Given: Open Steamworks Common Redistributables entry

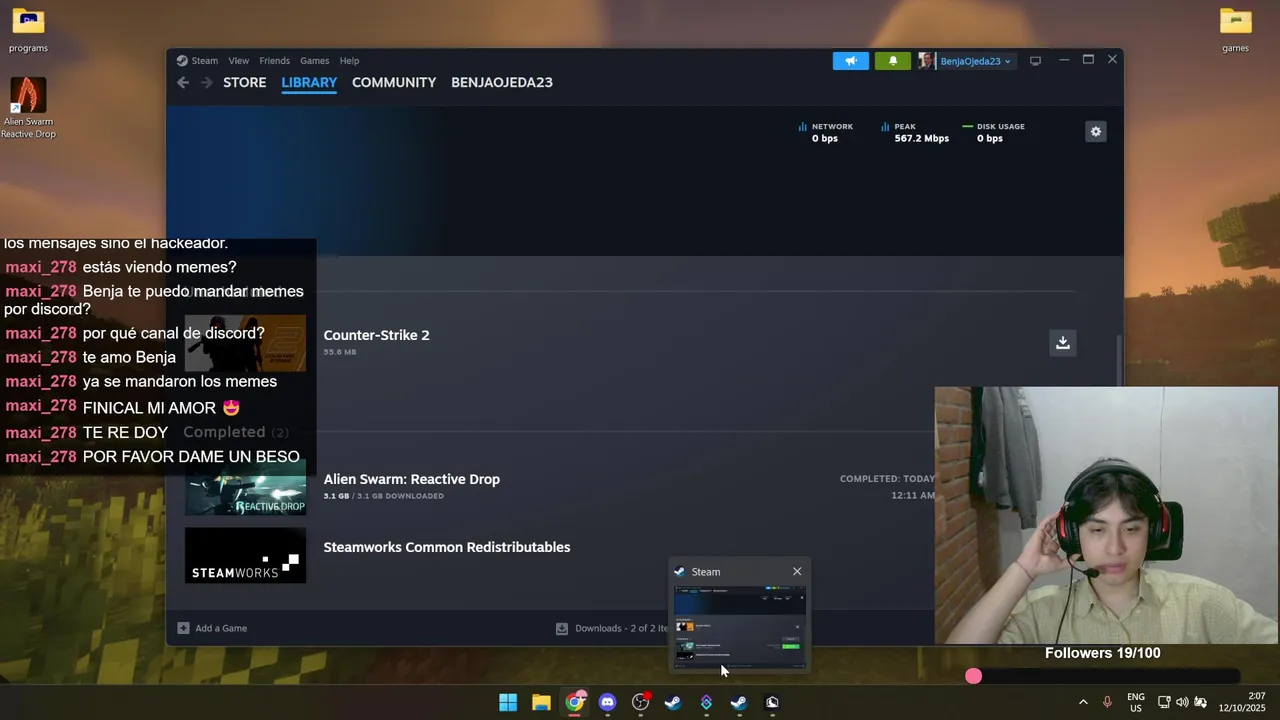Looking at the screenshot, I should coord(446,547).
